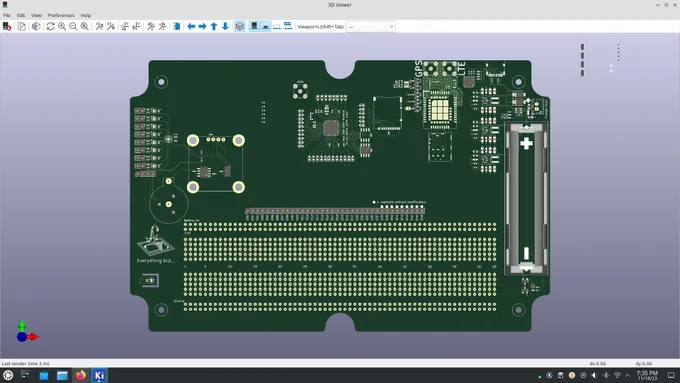Toggle SMD 3D models display

pyautogui.click(x=265, y=26)
